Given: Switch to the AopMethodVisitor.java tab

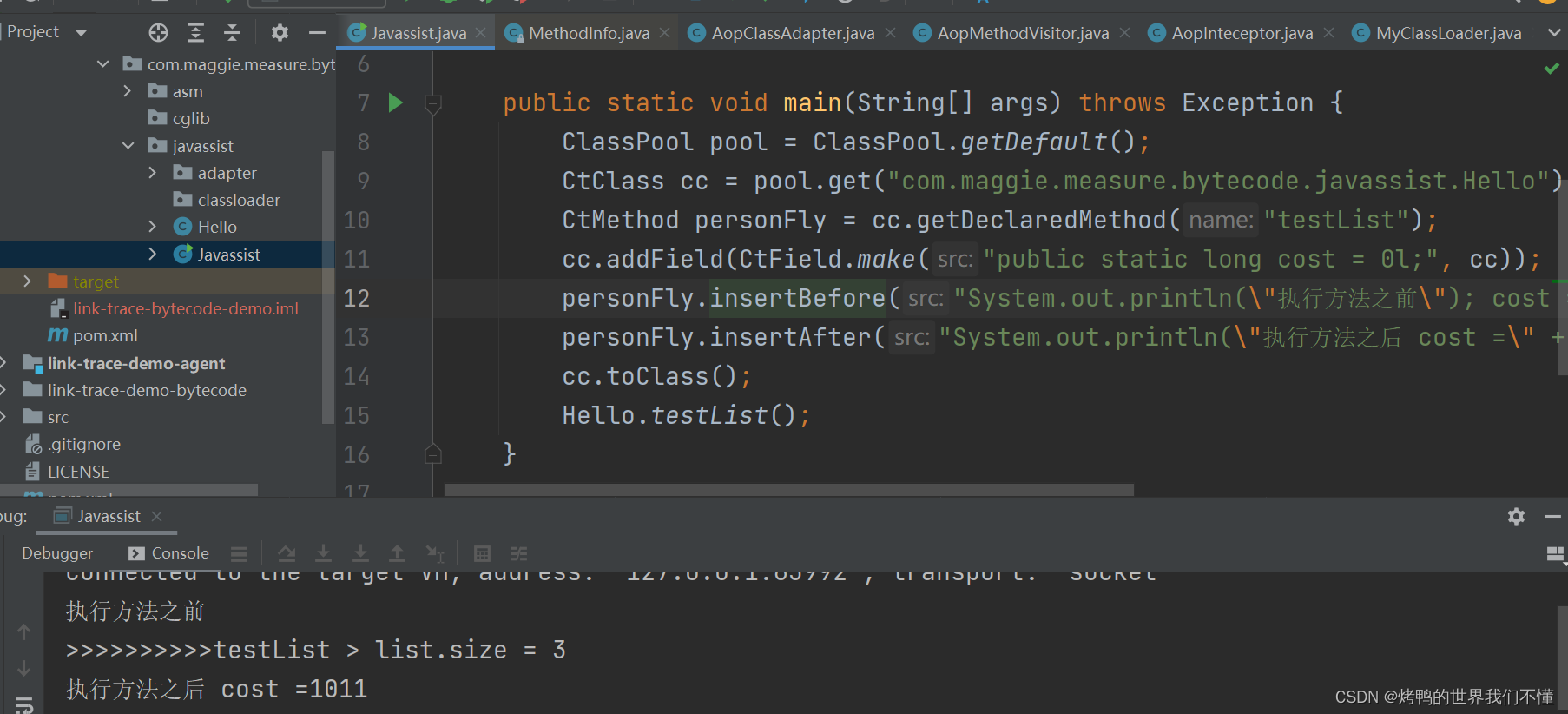Looking at the screenshot, I should tap(1023, 33).
